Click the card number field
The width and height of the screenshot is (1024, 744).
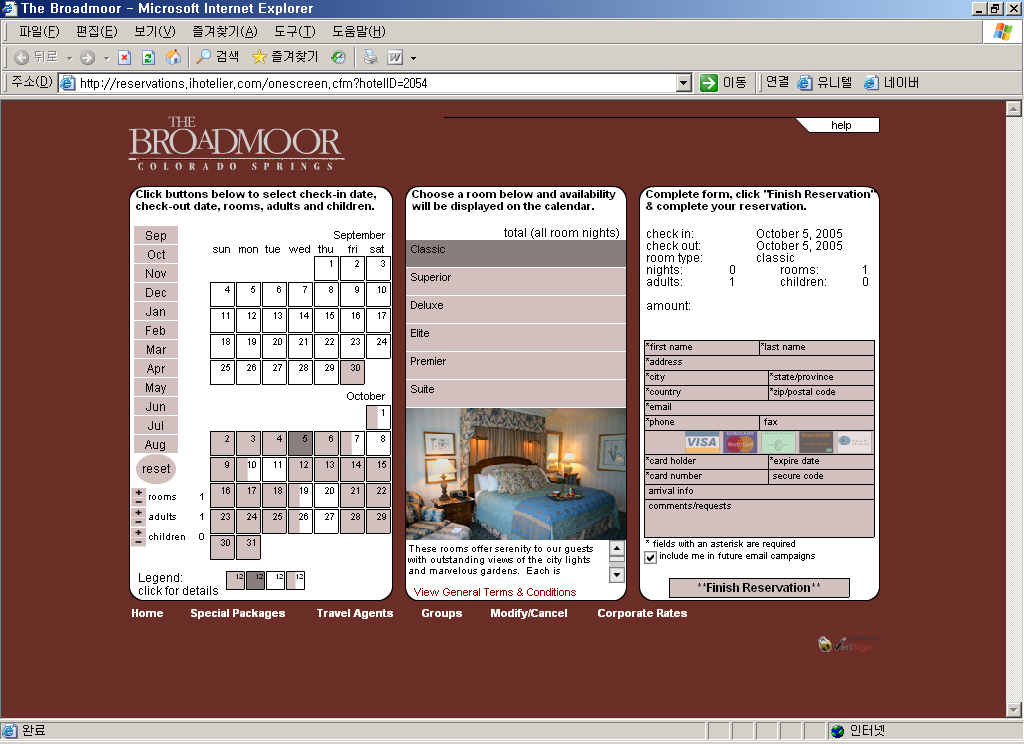pyautogui.click(x=706, y=477)
